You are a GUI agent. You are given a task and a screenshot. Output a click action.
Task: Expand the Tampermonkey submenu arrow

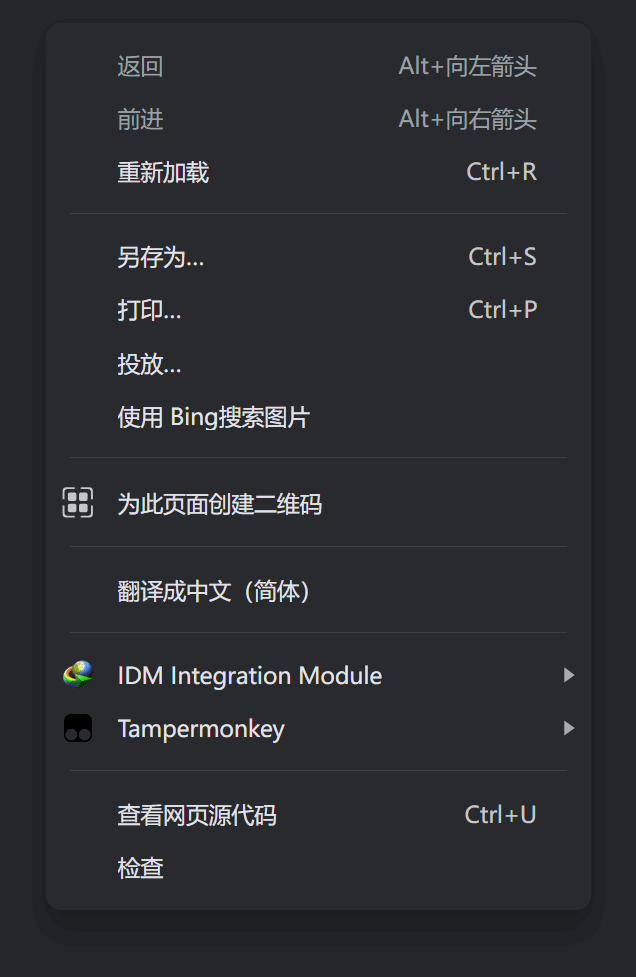tap(568, 728)
